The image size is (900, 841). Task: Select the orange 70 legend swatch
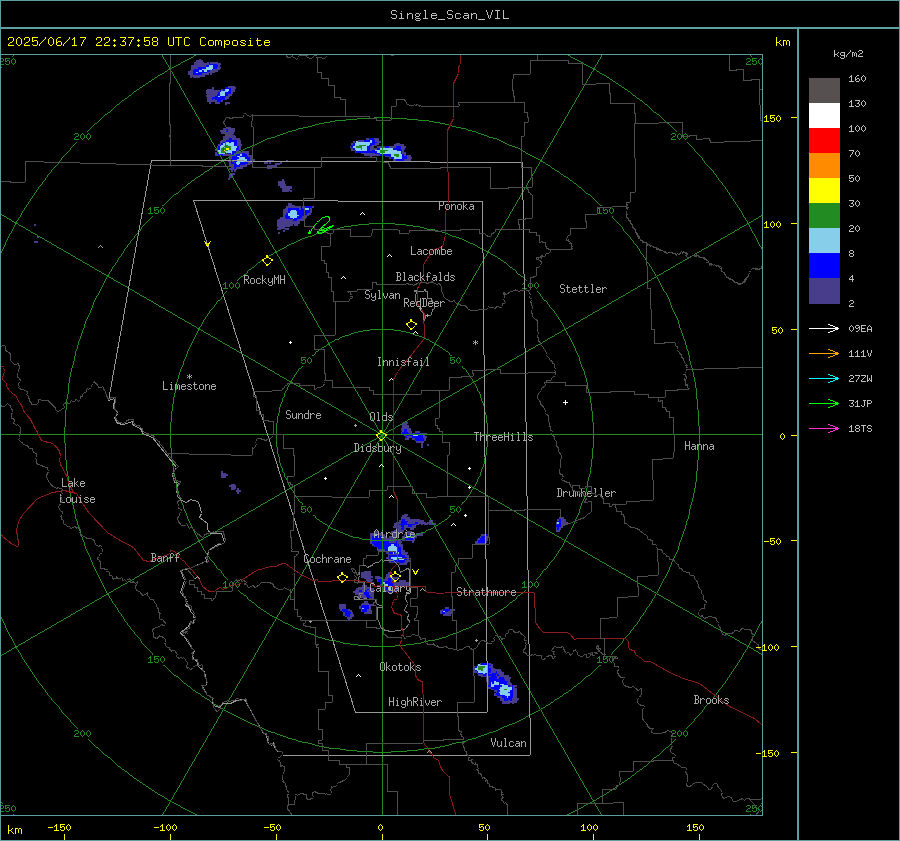(824, 165)
